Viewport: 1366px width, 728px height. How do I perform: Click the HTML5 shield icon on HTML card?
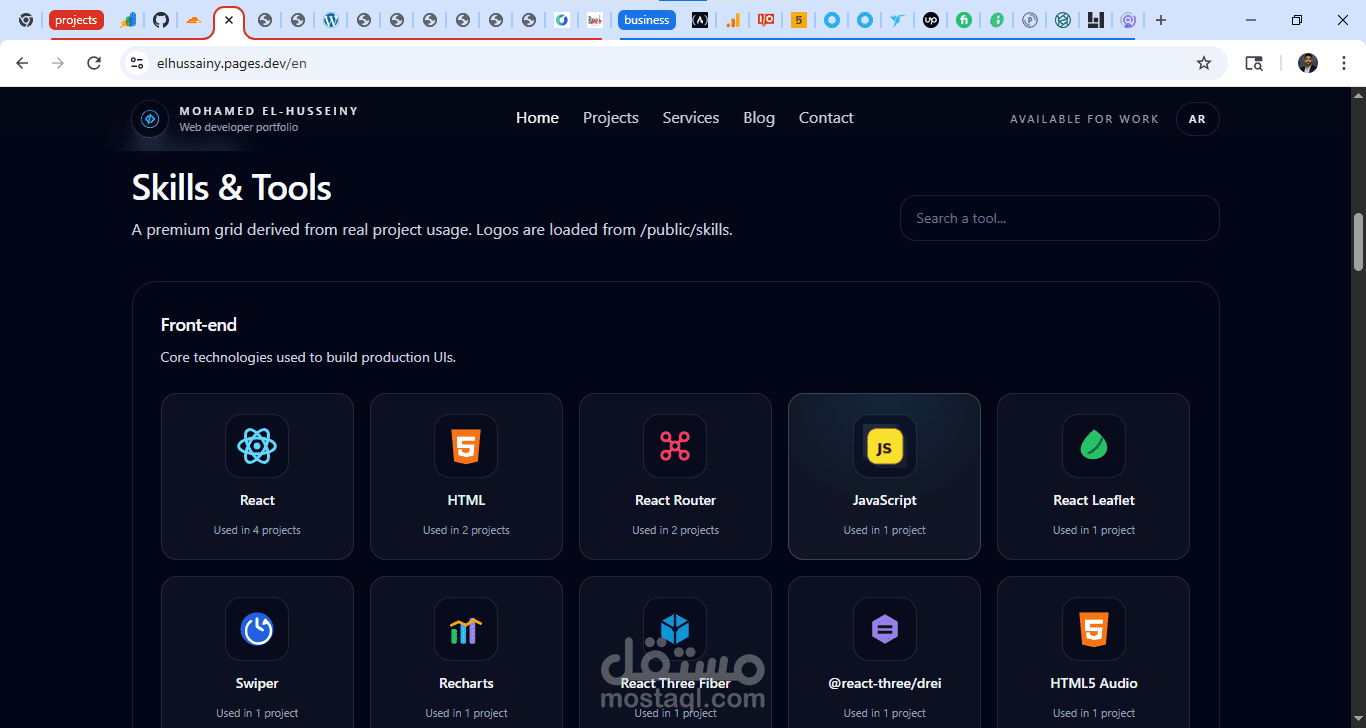point(466,446)
